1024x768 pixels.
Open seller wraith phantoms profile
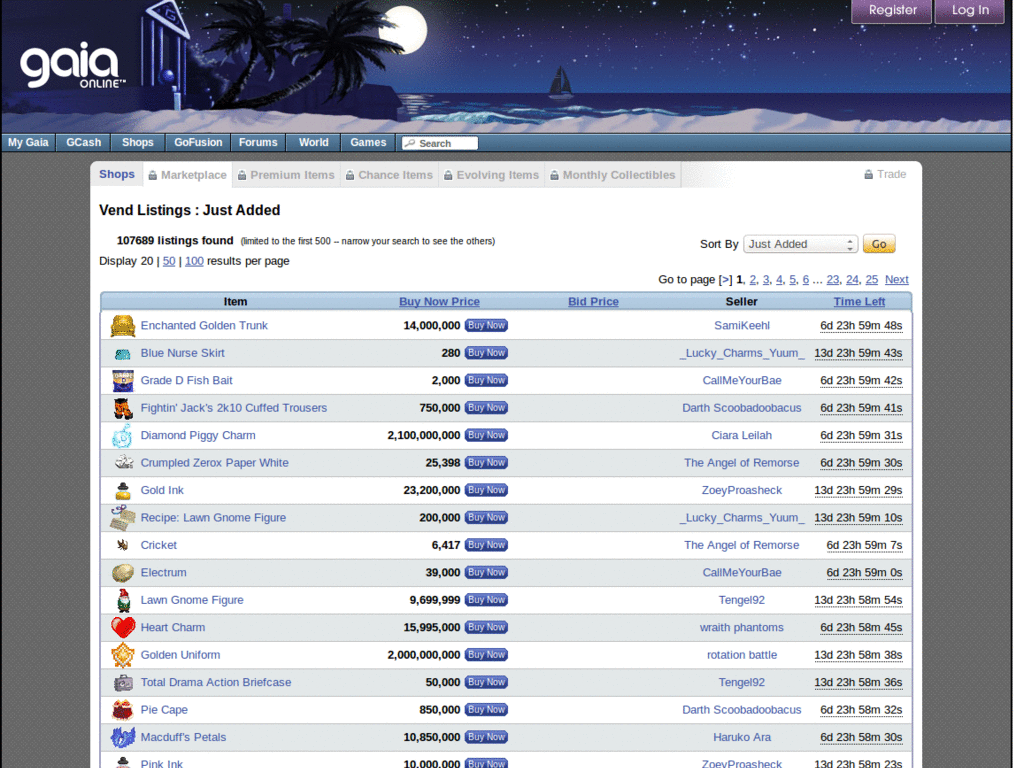[741, 628]
